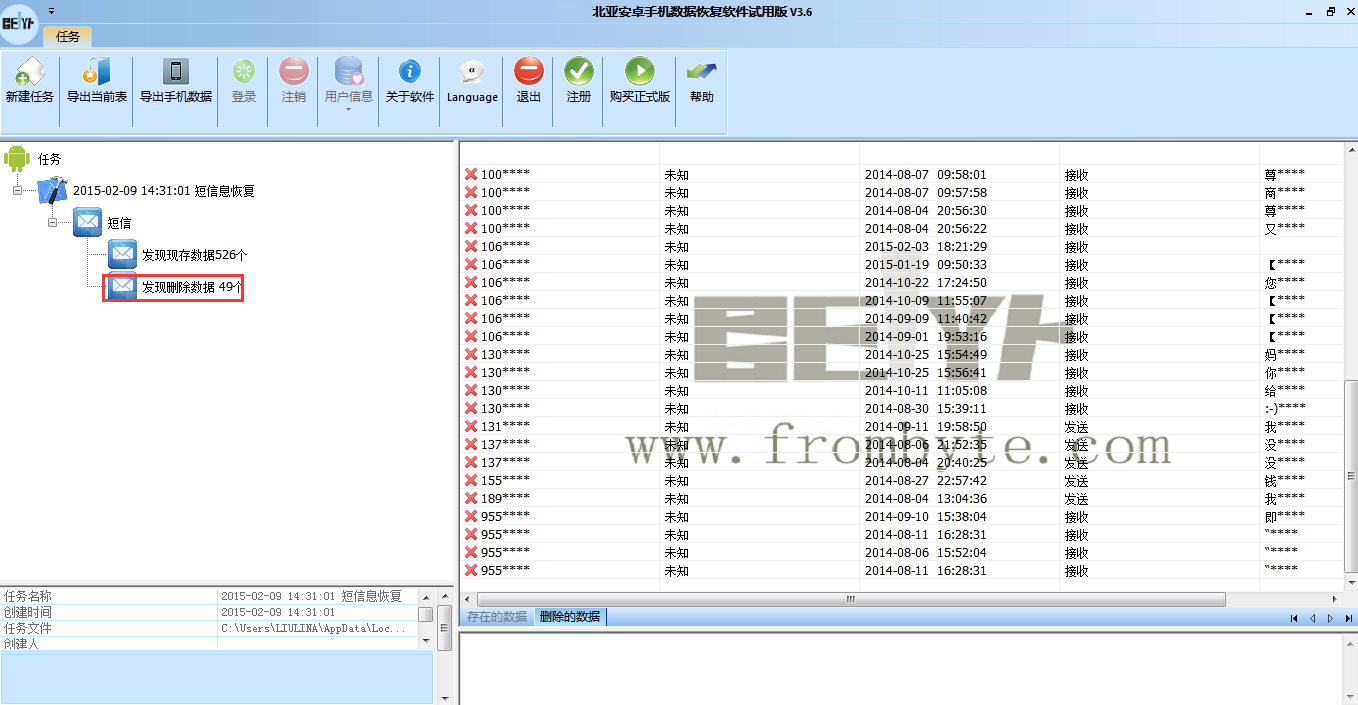Viewport: 1358px width, 705px height.
Task: Click 创建时间 property label
Action: [27, 612]
